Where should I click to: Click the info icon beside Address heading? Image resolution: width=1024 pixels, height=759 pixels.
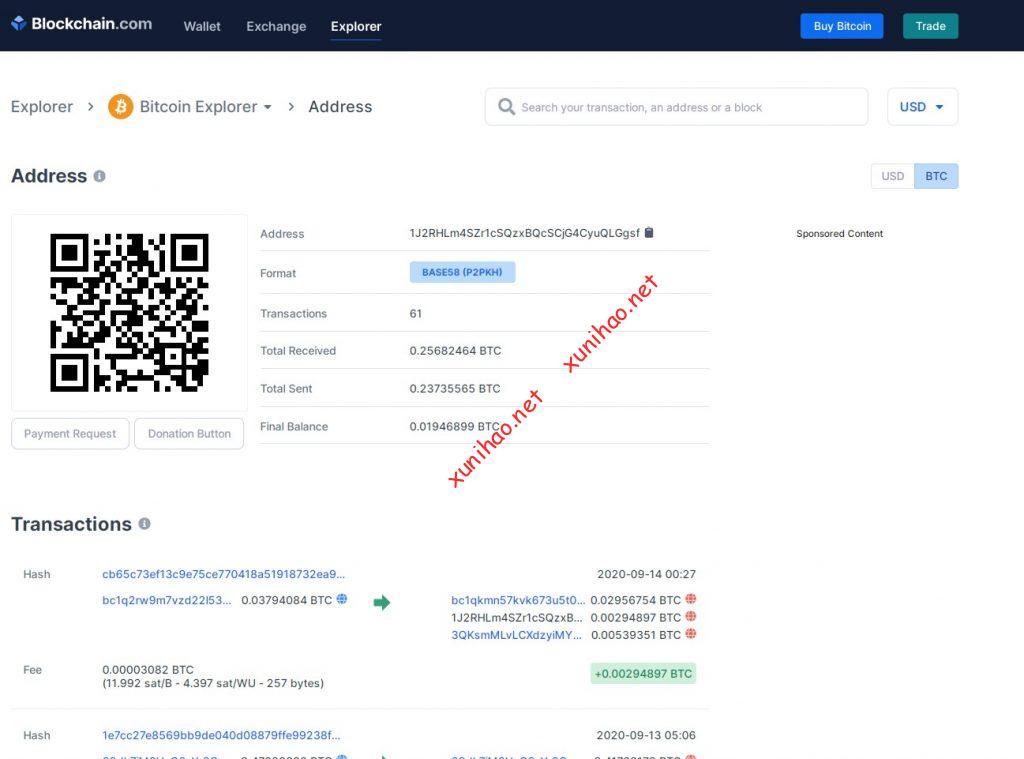tap(99, 176)
